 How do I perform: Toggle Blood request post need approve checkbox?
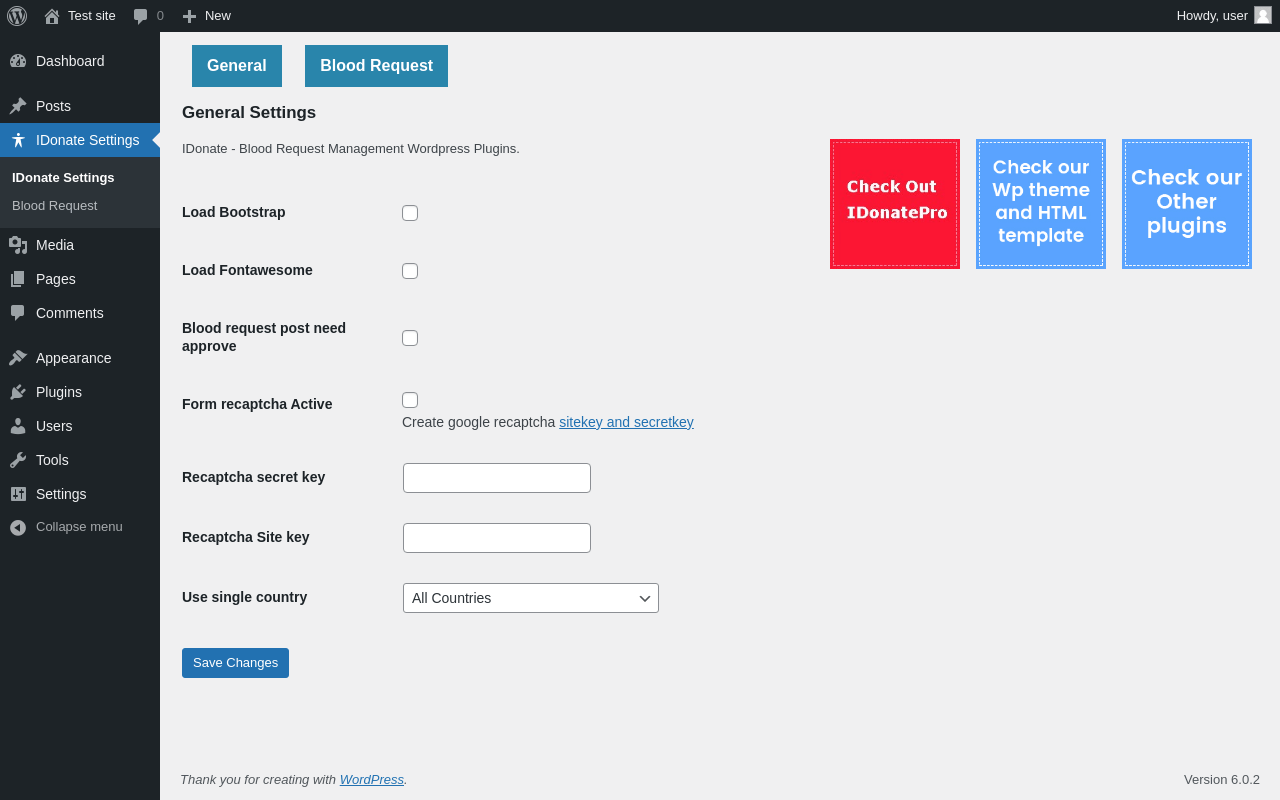point(410,338)
